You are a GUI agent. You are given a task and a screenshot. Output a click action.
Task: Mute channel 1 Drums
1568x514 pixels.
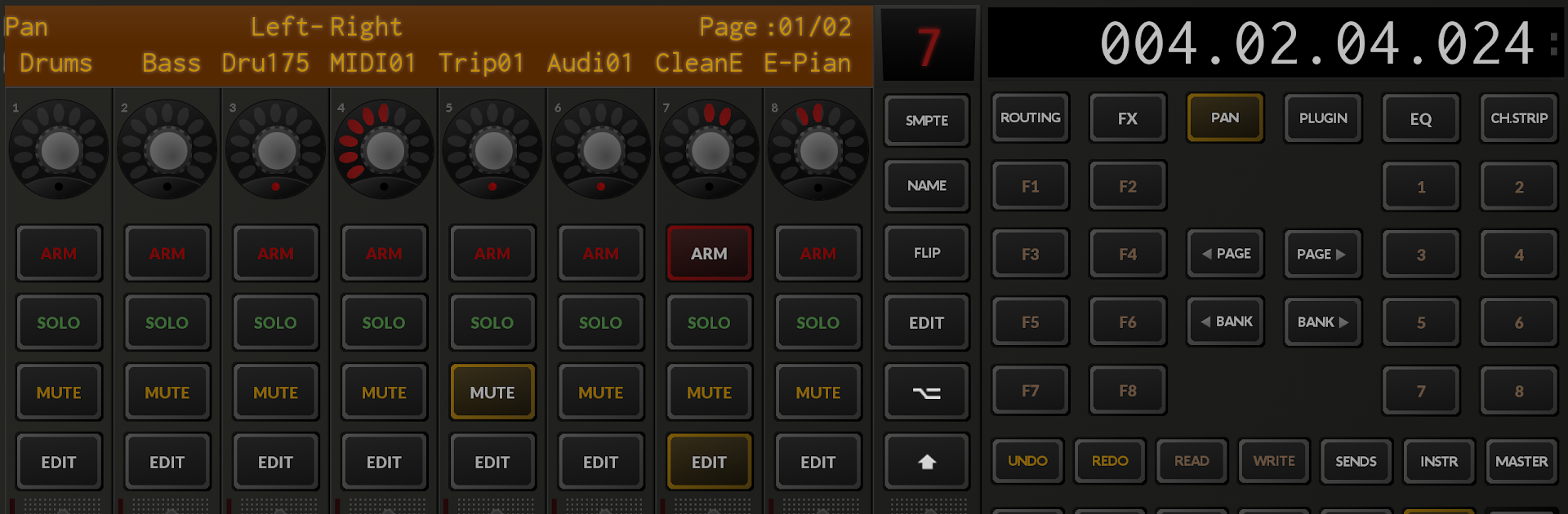(59, 392)
